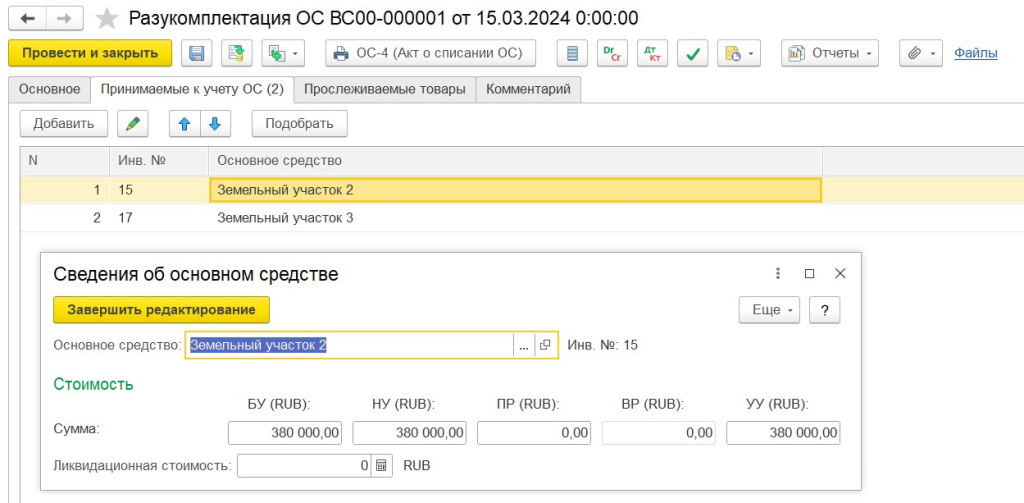The height and width of the screenshot is (503, 1024).
Task: Click the pencil edit icon
Action: click(132, 123)
